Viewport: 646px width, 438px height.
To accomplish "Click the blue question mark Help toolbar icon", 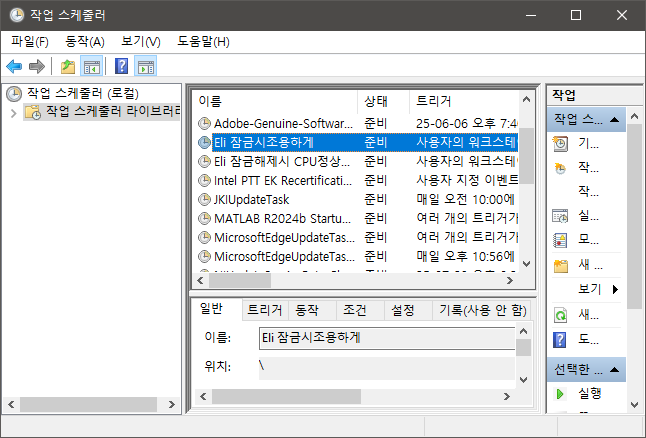I will (x=121, y=67).
